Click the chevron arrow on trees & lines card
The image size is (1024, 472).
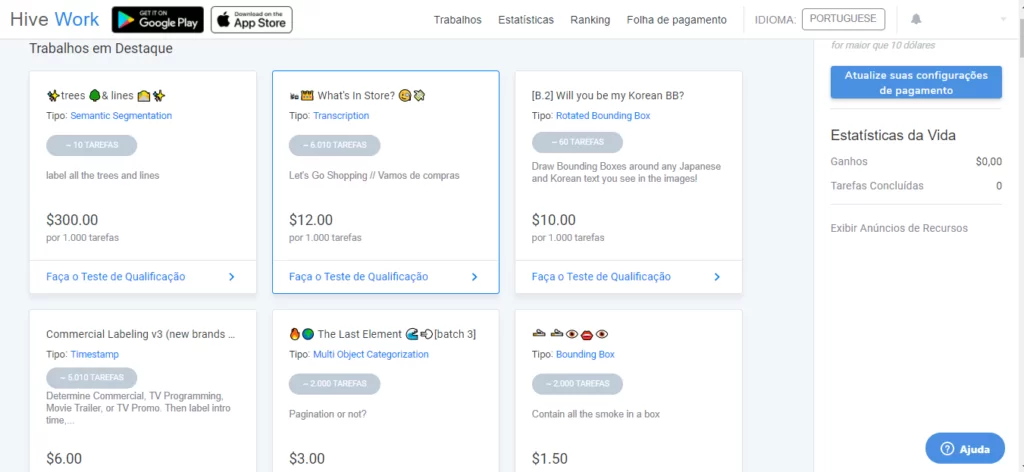point(232,277)
